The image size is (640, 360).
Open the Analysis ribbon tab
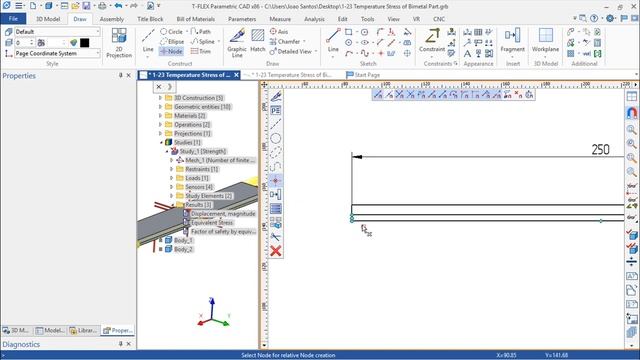click(314, 19)
